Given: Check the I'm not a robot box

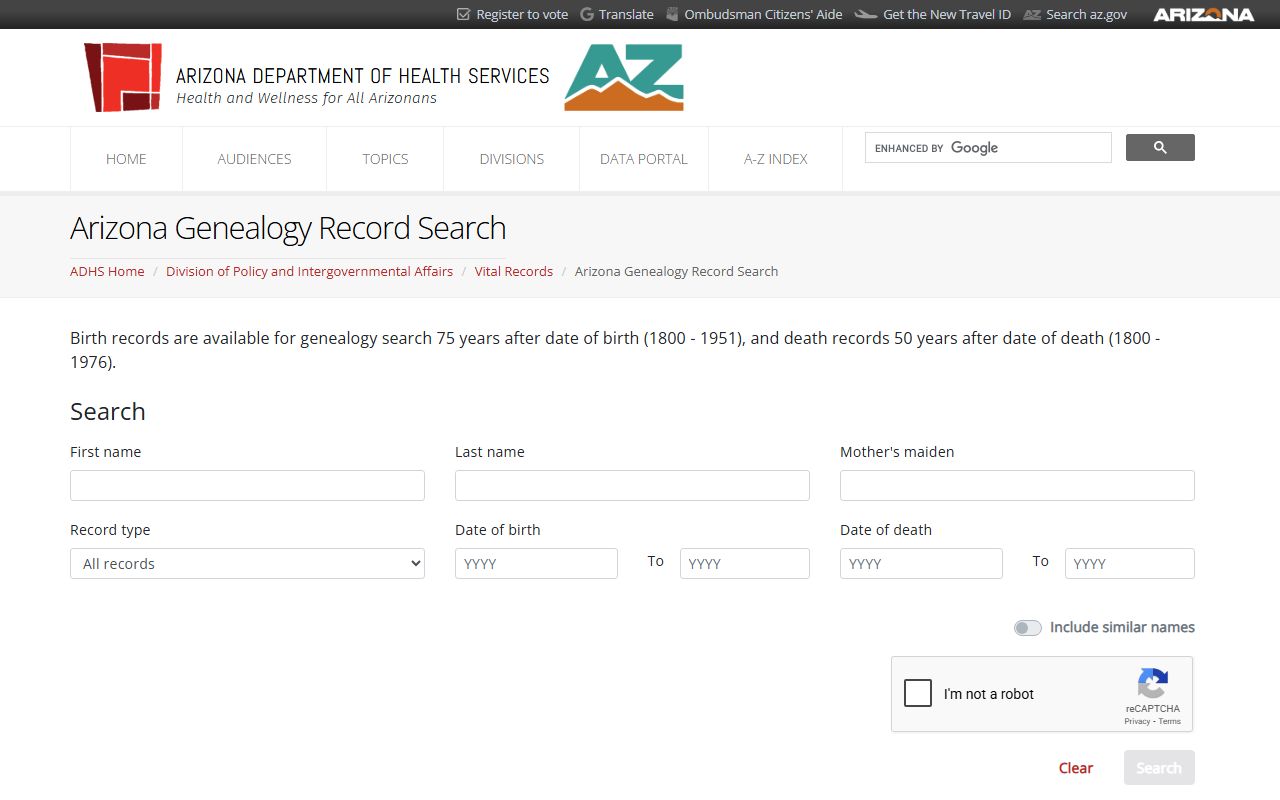Looking at the screenshot, I should [x=918, y=693].
